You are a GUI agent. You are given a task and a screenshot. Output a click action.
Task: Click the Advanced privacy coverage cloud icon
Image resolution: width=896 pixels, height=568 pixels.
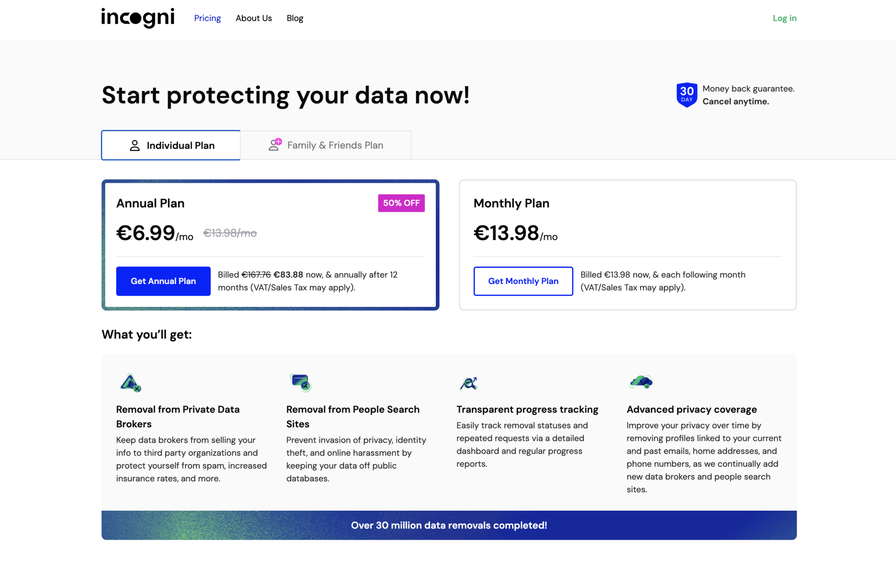tap(641, 382)
